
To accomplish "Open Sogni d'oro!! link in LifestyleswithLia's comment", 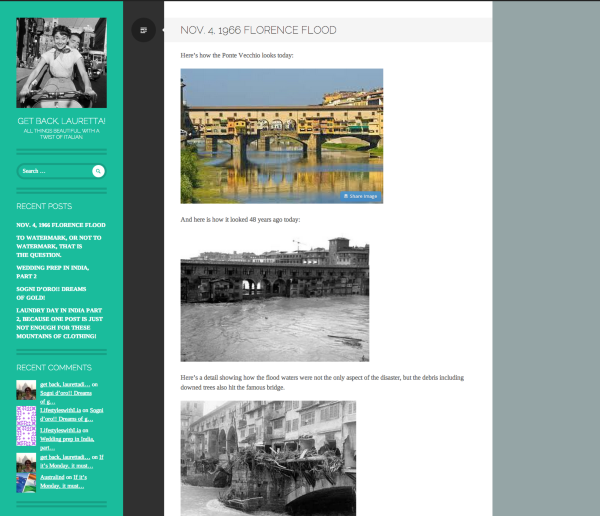I will [x=72, y=415].
